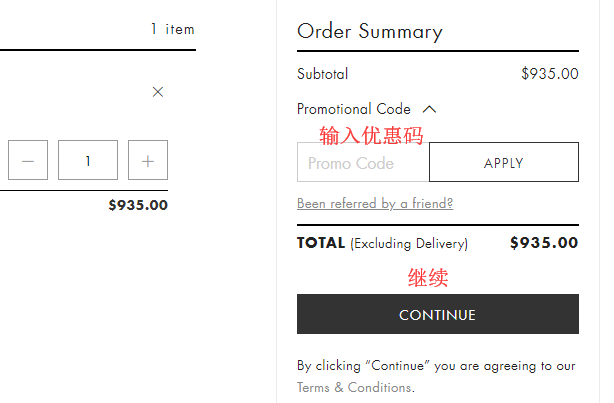Viewport: 614px width, 403px height.
Task: Click the '1 item' count text
Action: 172,29
